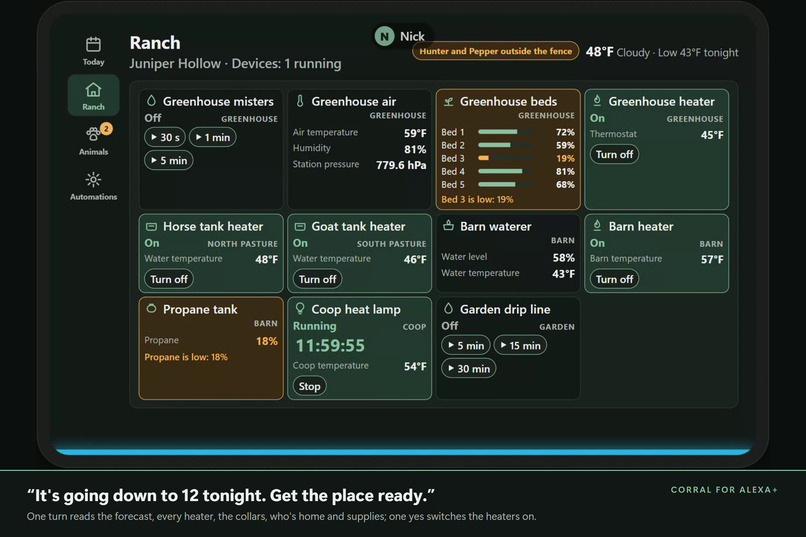This screenshot has width=806, height=537.
Task: Click the Goat tank heater icon
Action: (x=300, y=227)
